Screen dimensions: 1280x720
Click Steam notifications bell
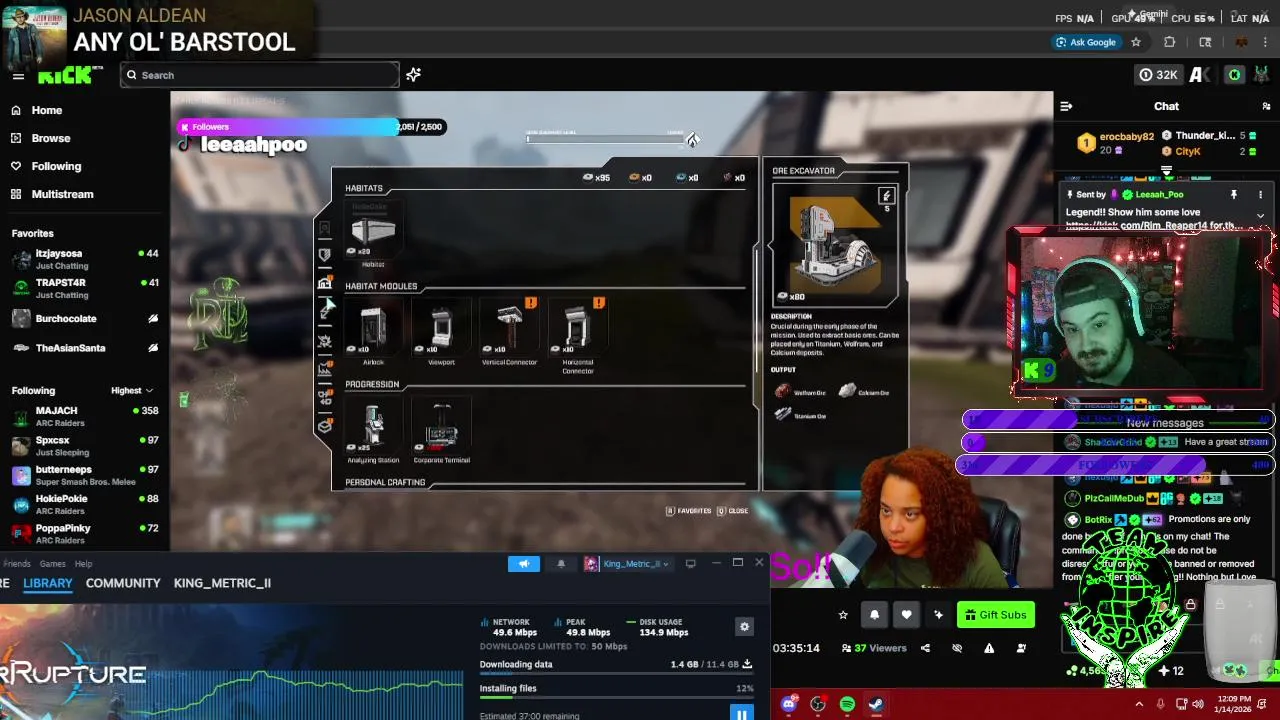coord(561,564)
